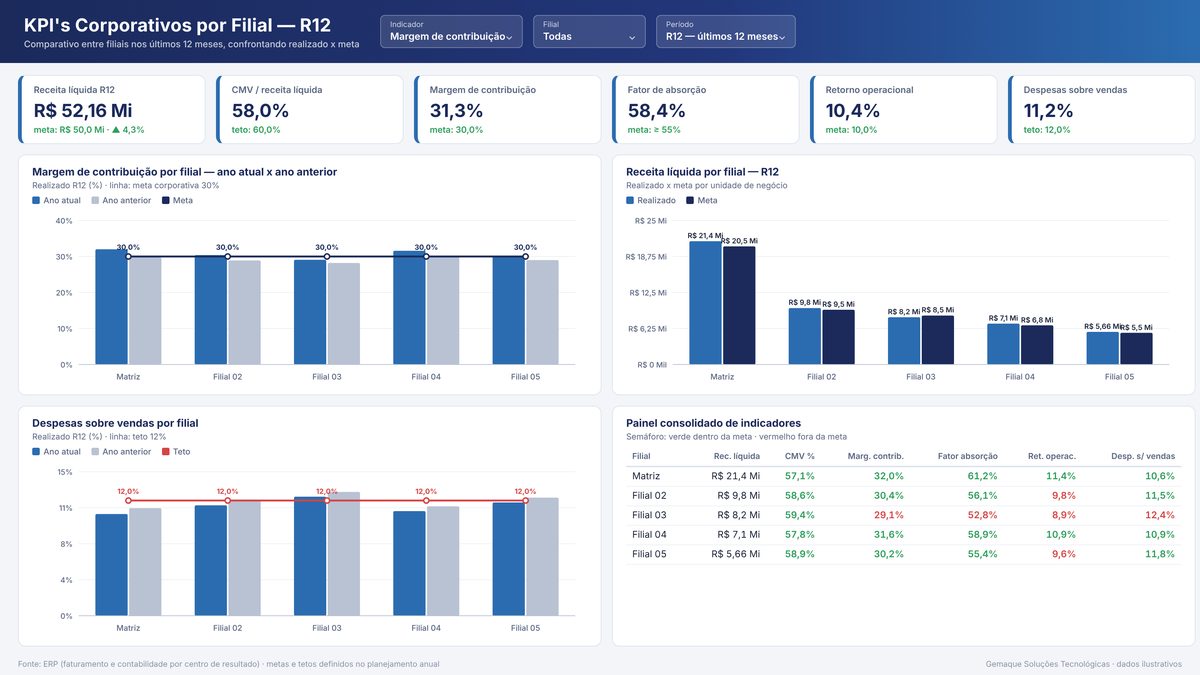Click Filial 05 30,0% meta marker in margem chart
Image resolution: width=1200 pixels, height=675 pixels.
point(525,257)
